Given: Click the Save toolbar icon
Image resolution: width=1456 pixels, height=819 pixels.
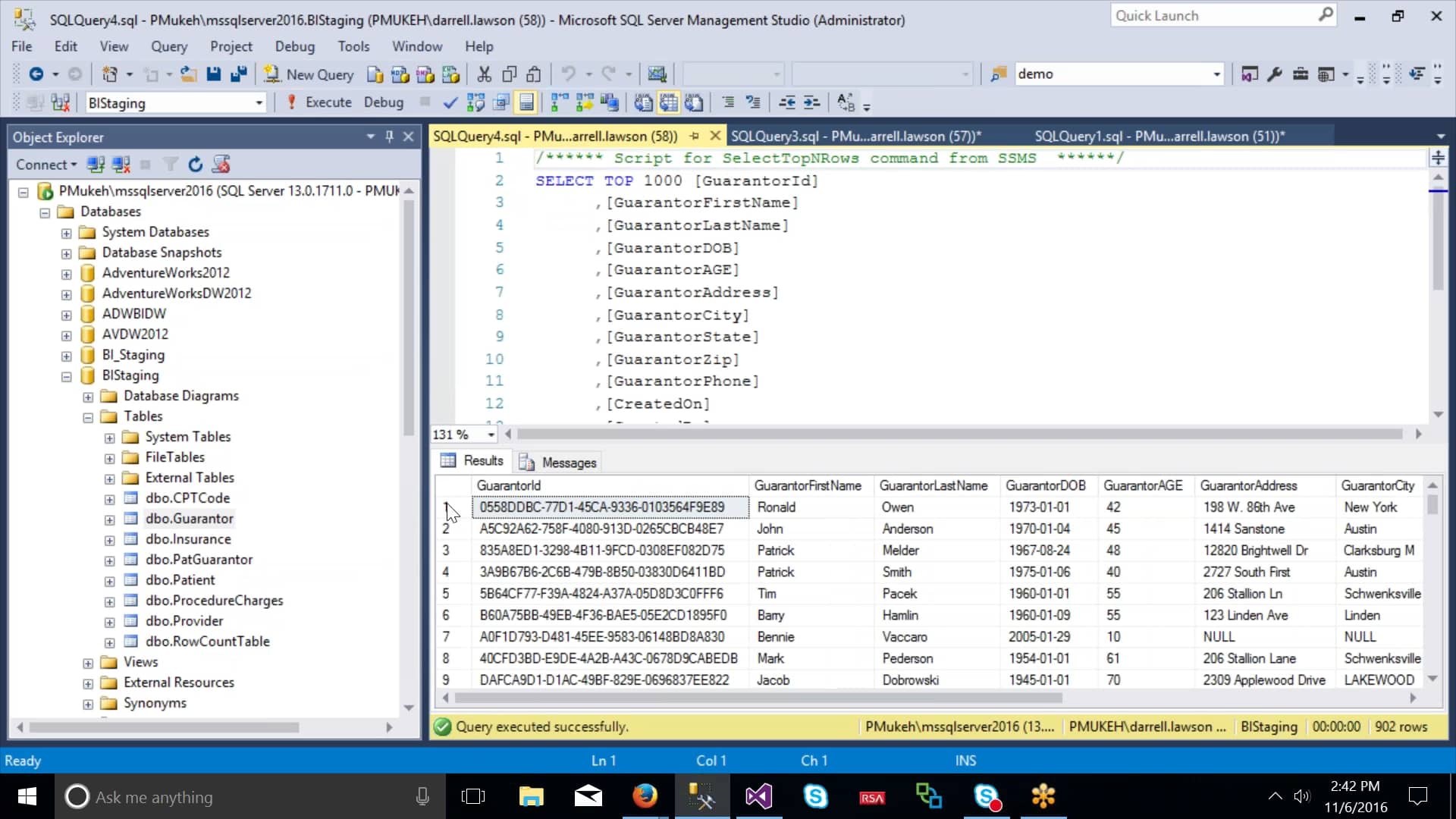Looking at the screenshot, I should point(215,74).
